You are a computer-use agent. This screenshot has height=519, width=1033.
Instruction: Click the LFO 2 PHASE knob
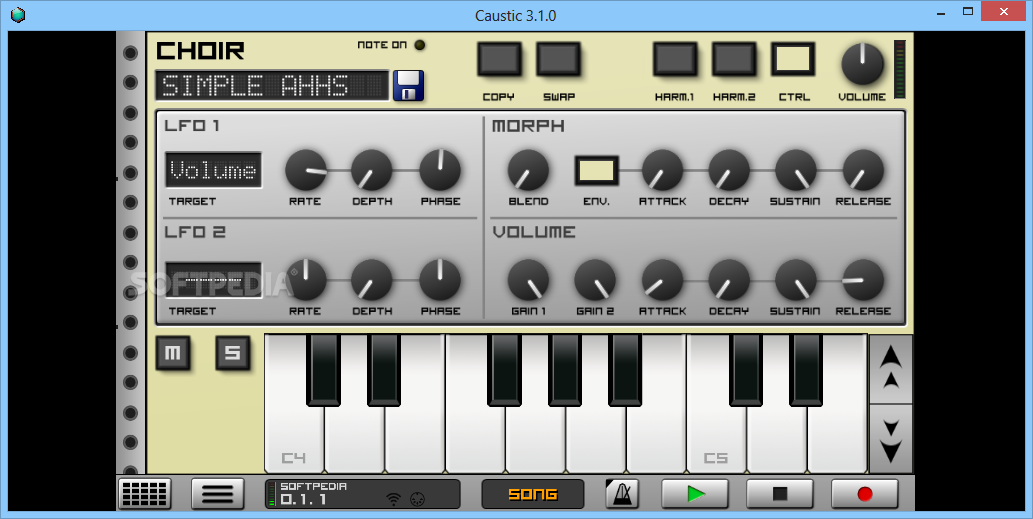tap(440, 279)
